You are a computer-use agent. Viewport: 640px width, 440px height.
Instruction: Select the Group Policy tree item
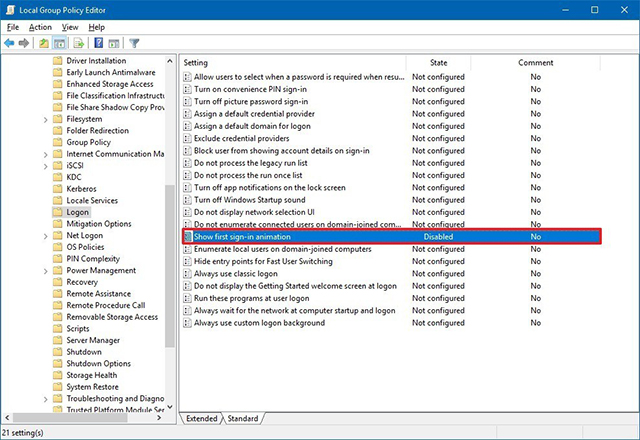coord(89,142)
